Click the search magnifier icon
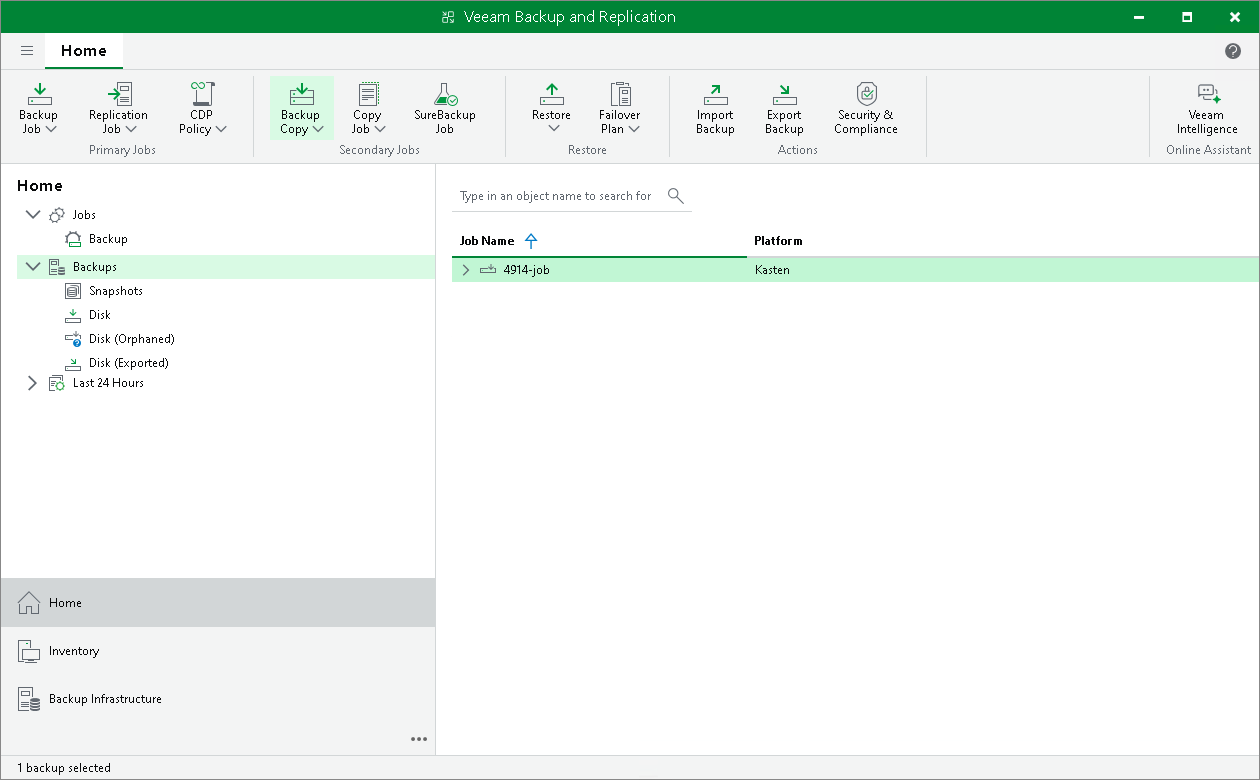This screenshot has width=1260, height=780. coord(676,196)
